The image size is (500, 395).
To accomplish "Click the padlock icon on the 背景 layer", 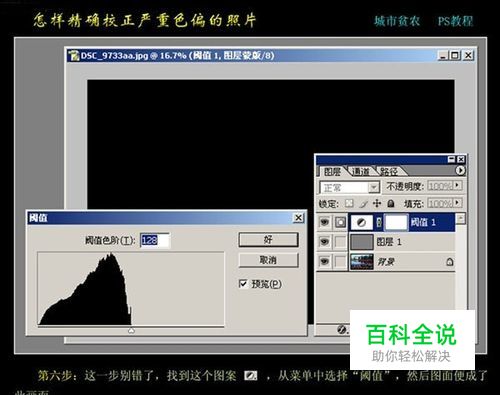I will click(x=450, y=262).
